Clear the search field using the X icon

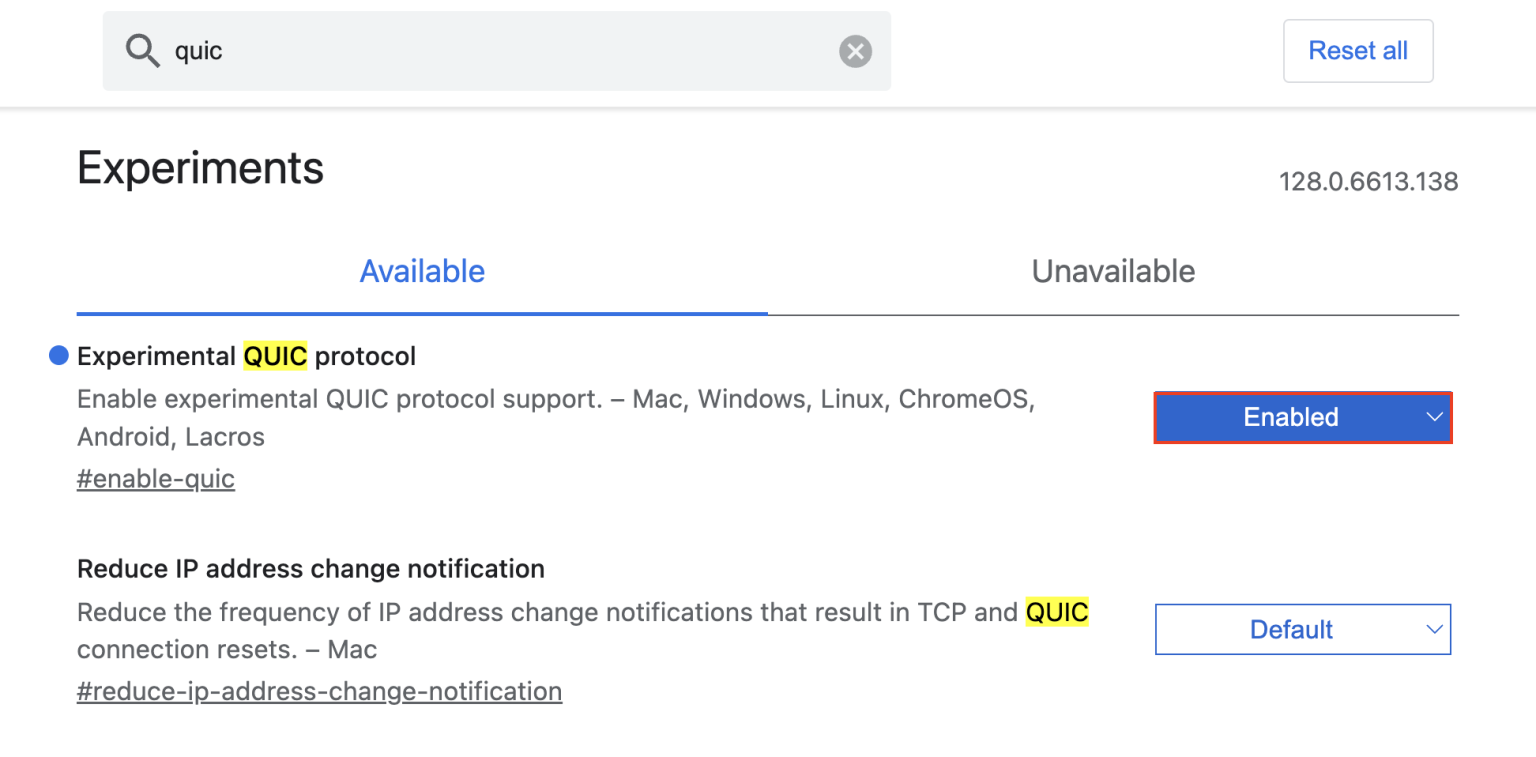point(854,50)
